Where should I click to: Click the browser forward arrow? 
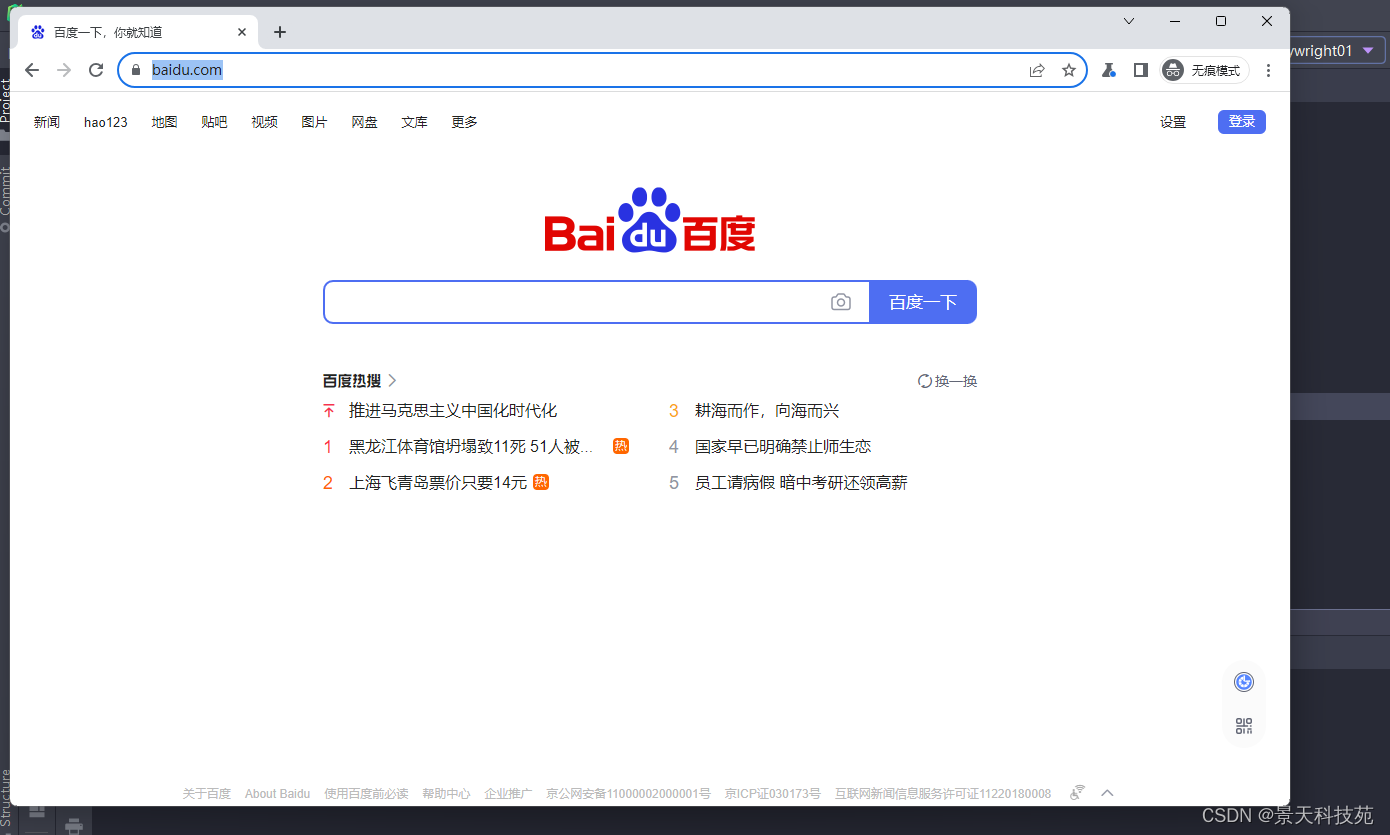point(64,70)
